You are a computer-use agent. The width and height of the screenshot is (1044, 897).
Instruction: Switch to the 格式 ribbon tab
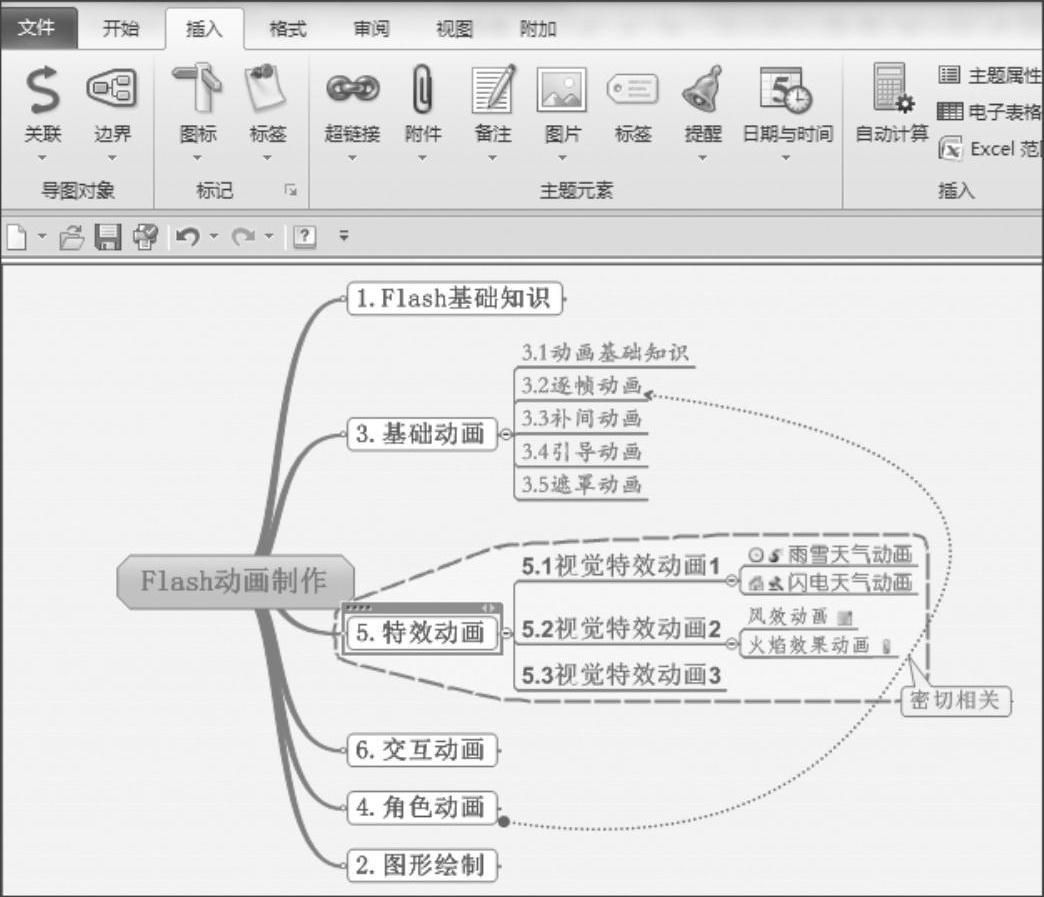click(x=287, y=29)
